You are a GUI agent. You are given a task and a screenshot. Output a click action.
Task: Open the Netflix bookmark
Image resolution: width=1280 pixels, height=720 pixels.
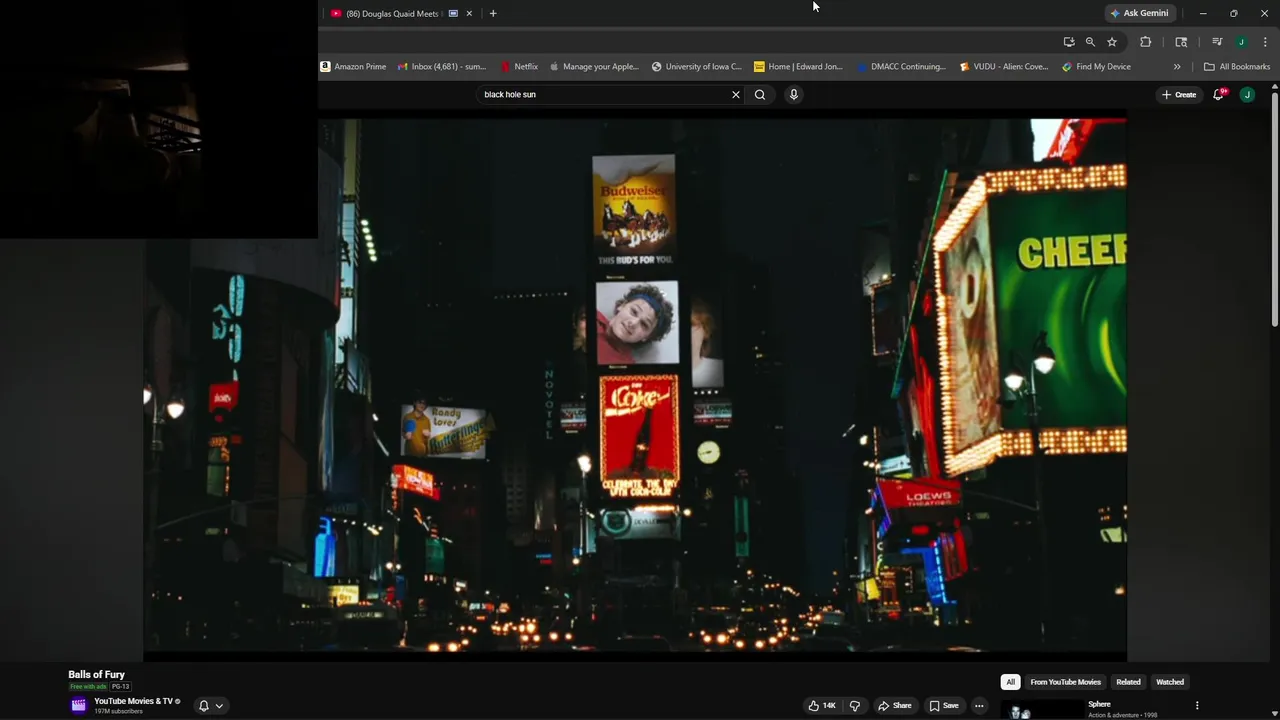coord(520,67)
